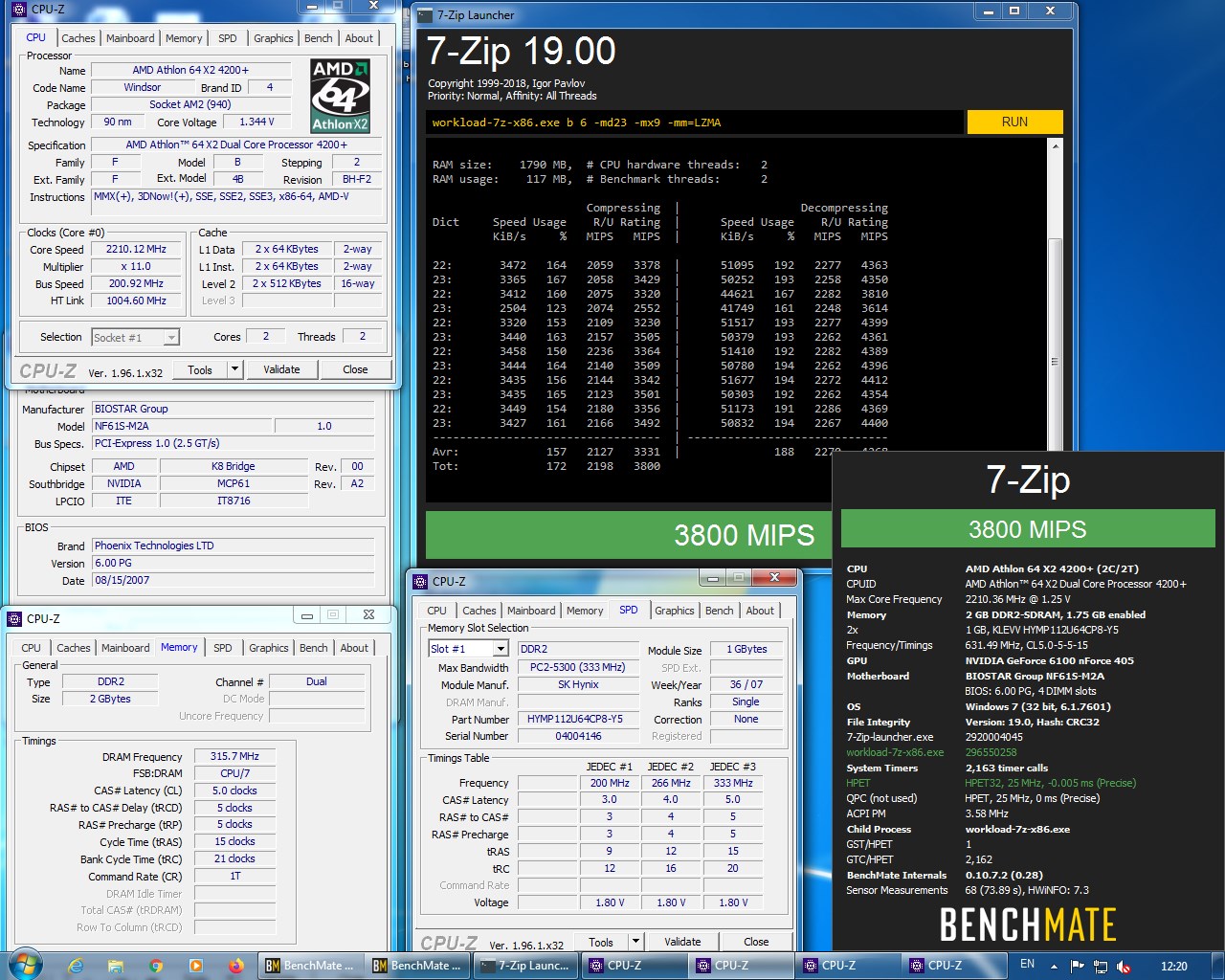Click the Southbridge value MCP61
The width and height of the screenshot is (1225, 980).
pos(234,483)
